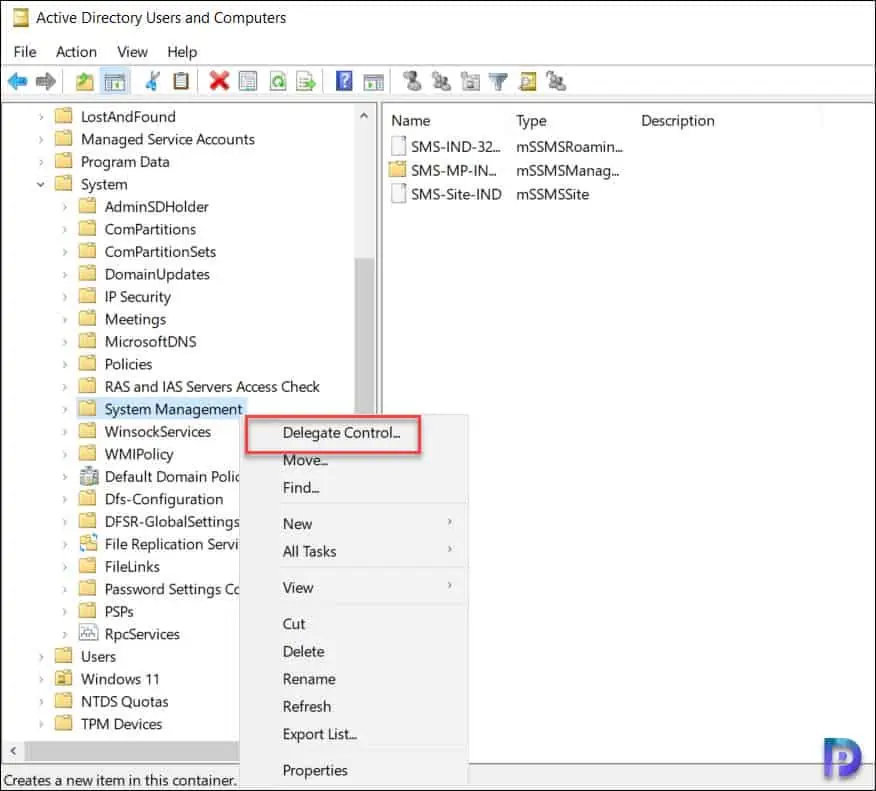Toggle the Show/Hide Console Tree icon
This screenshot has width=876, height=791.
point(115,82)
